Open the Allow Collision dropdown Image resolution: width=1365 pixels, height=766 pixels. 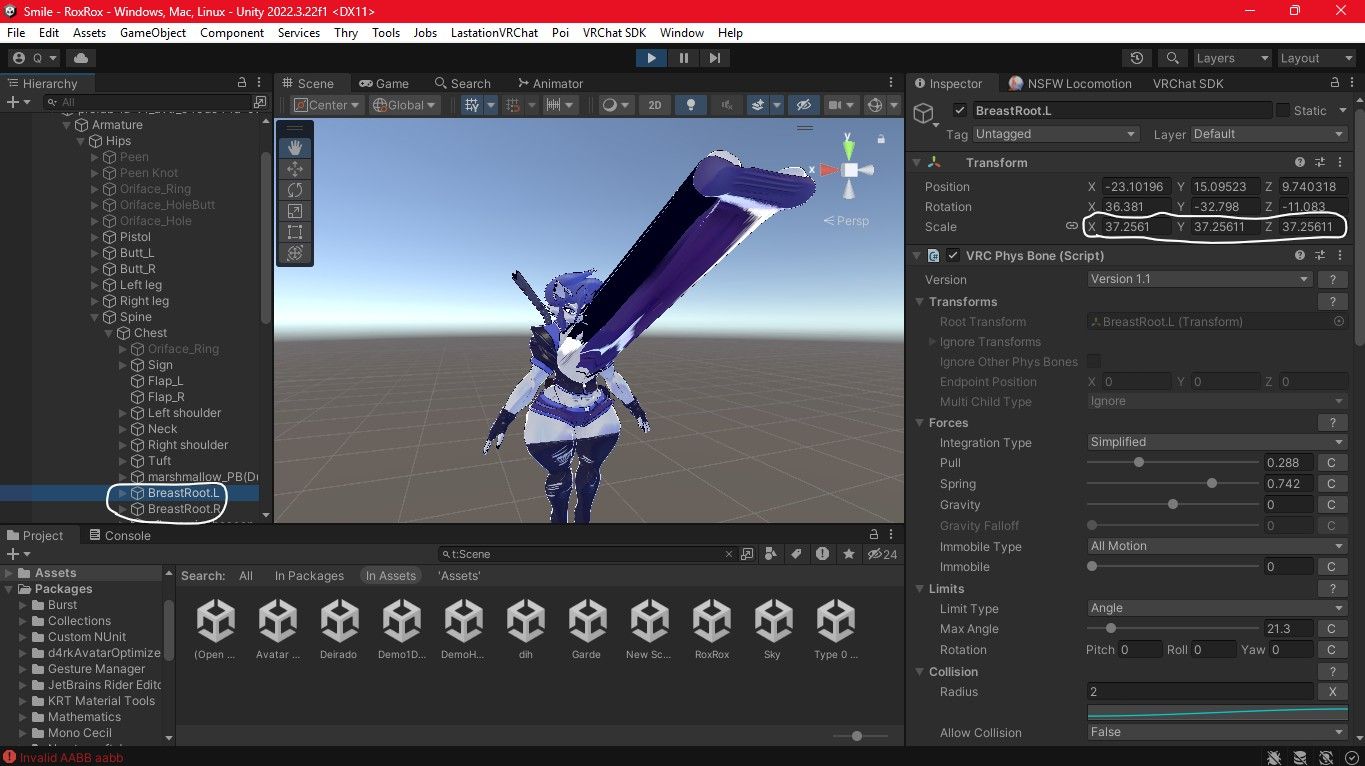(1217, 732)
